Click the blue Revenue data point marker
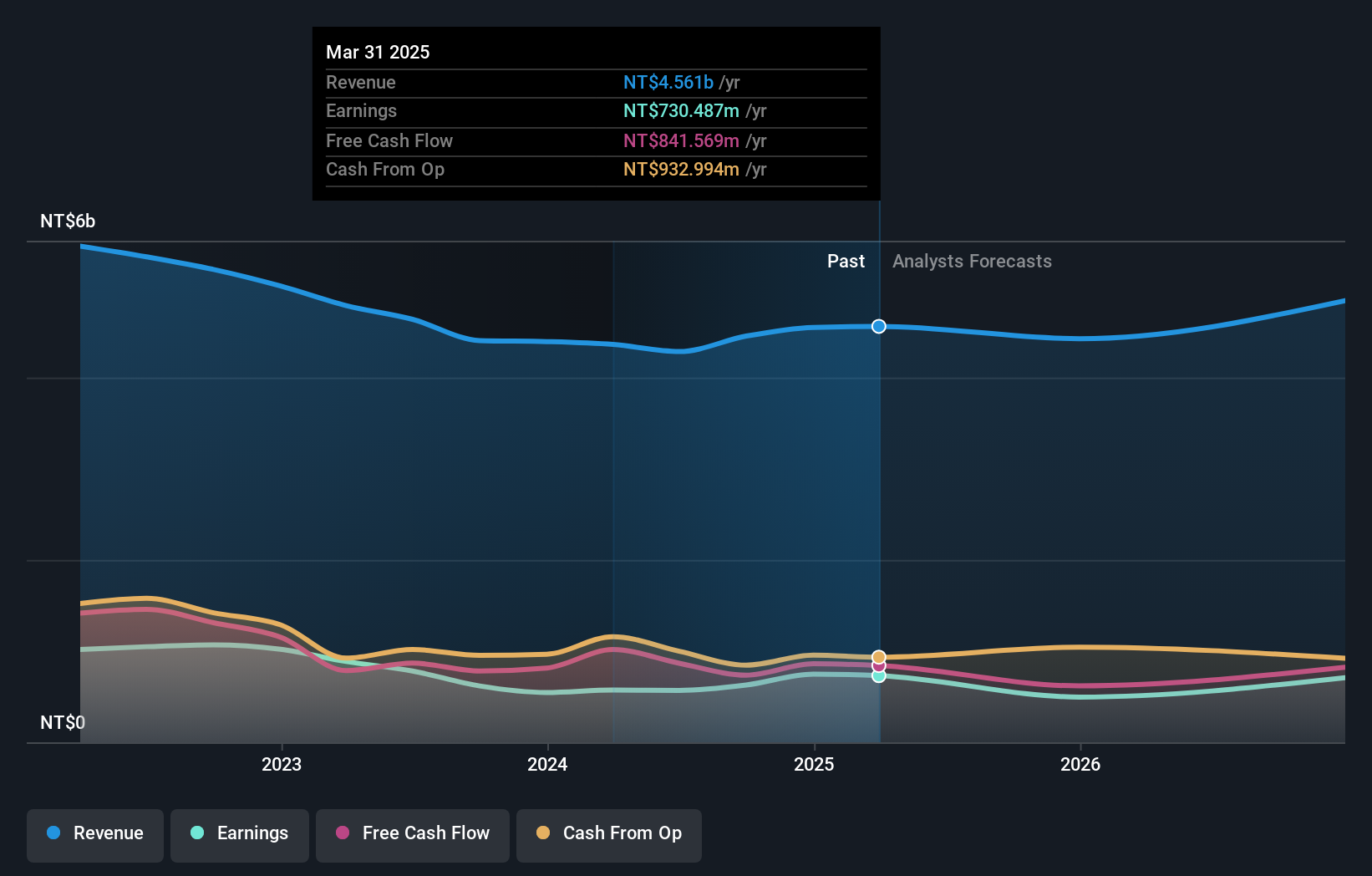Screen dimensions: 1372x876 click(879, 326)
